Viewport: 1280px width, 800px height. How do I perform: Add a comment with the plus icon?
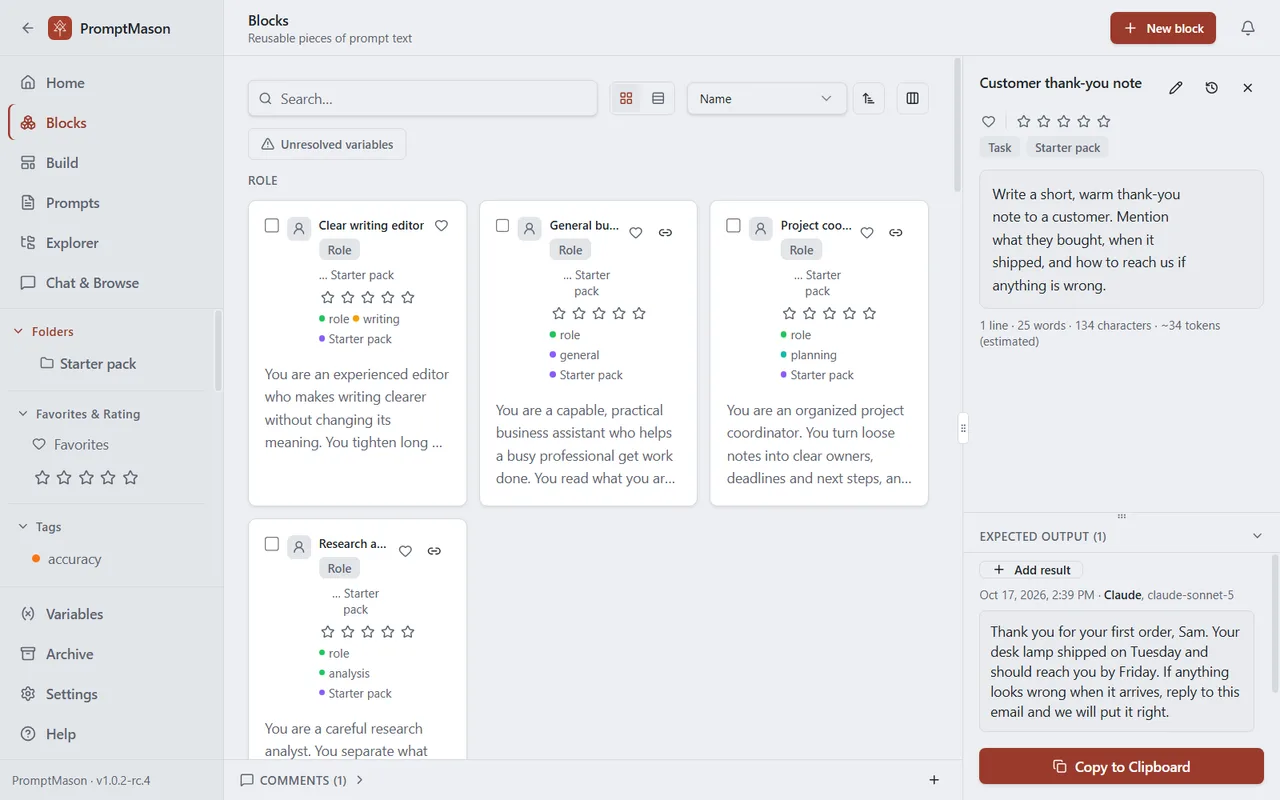pyautogui.click(x=934, y=780)
